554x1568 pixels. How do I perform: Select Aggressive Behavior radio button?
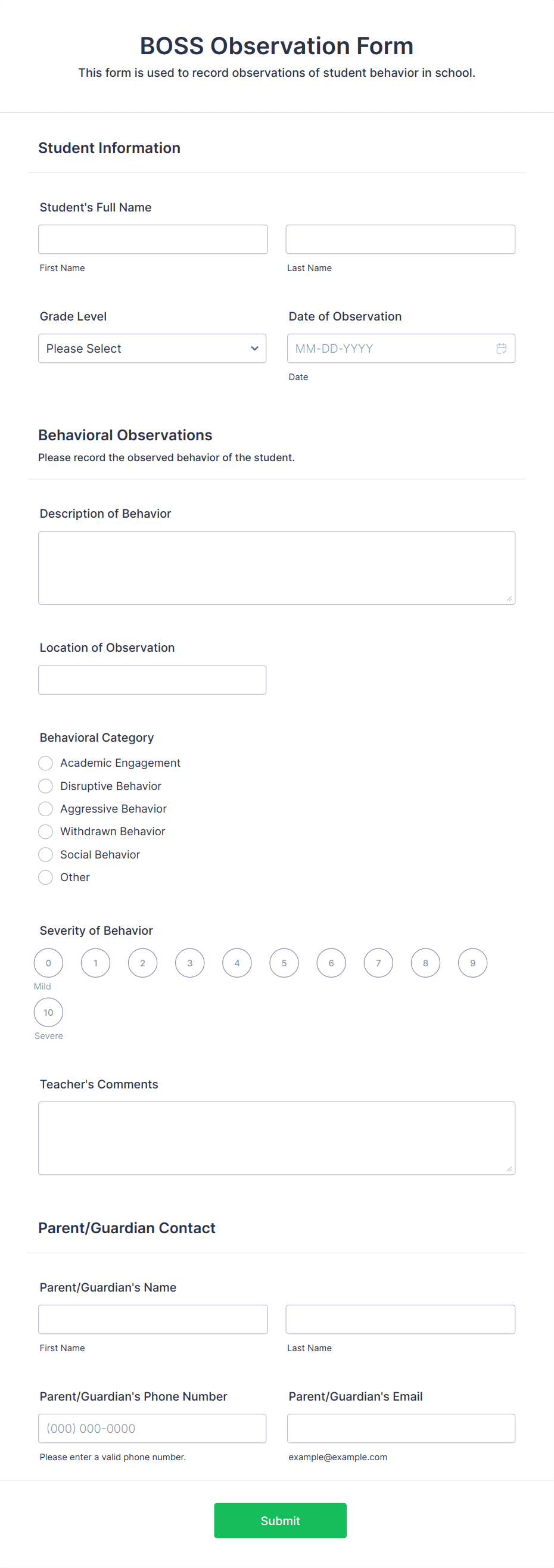(x=46, y=808)
